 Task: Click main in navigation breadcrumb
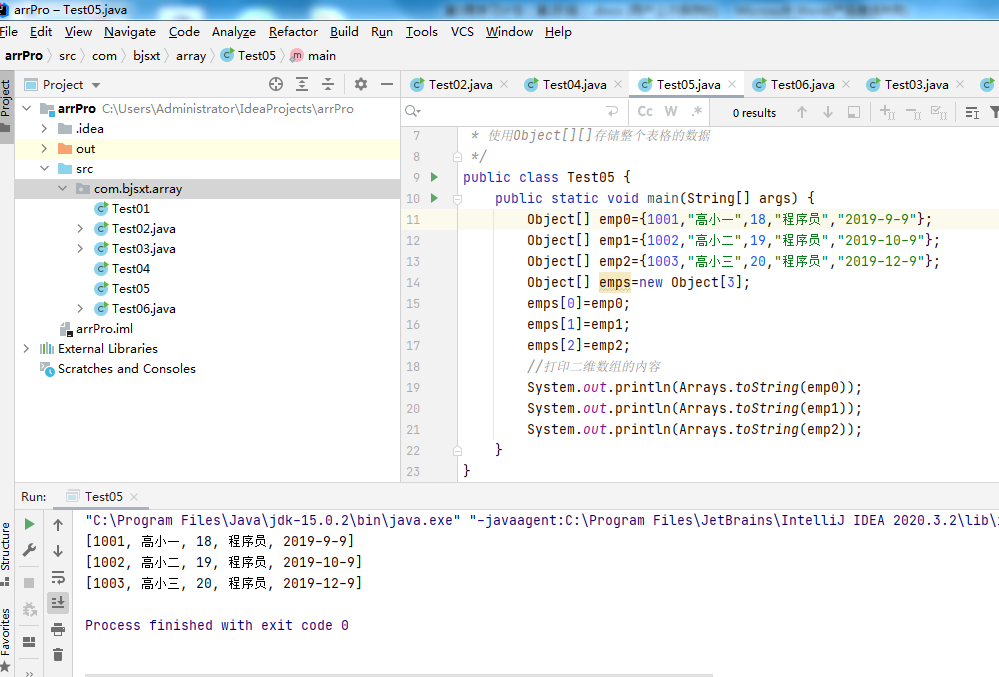[x=313, y=56]
